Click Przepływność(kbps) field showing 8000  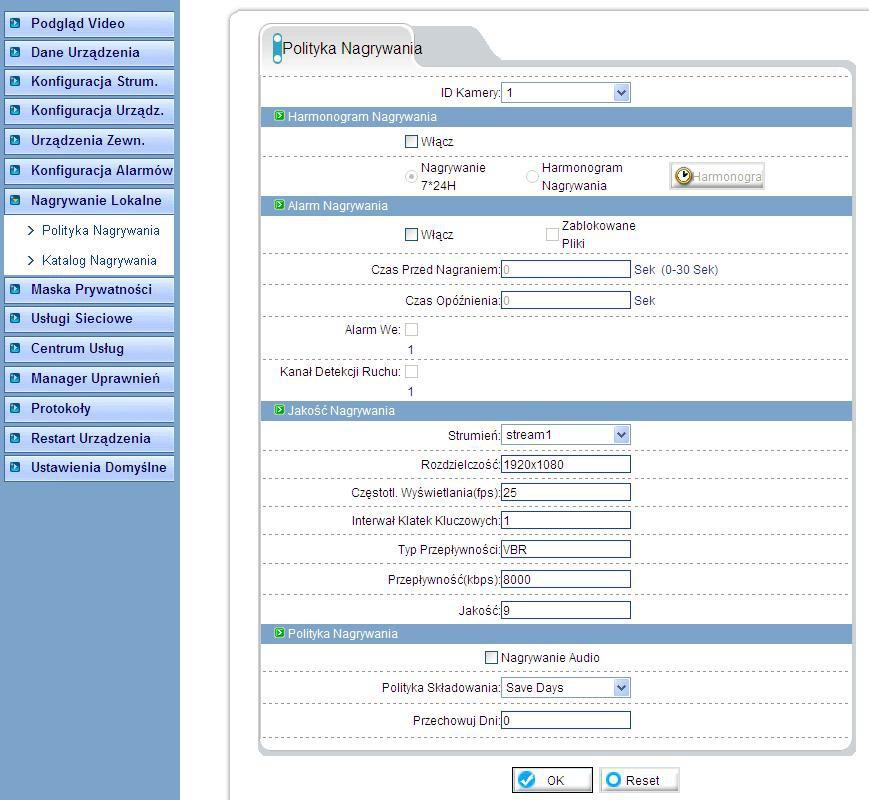(565, 579)
